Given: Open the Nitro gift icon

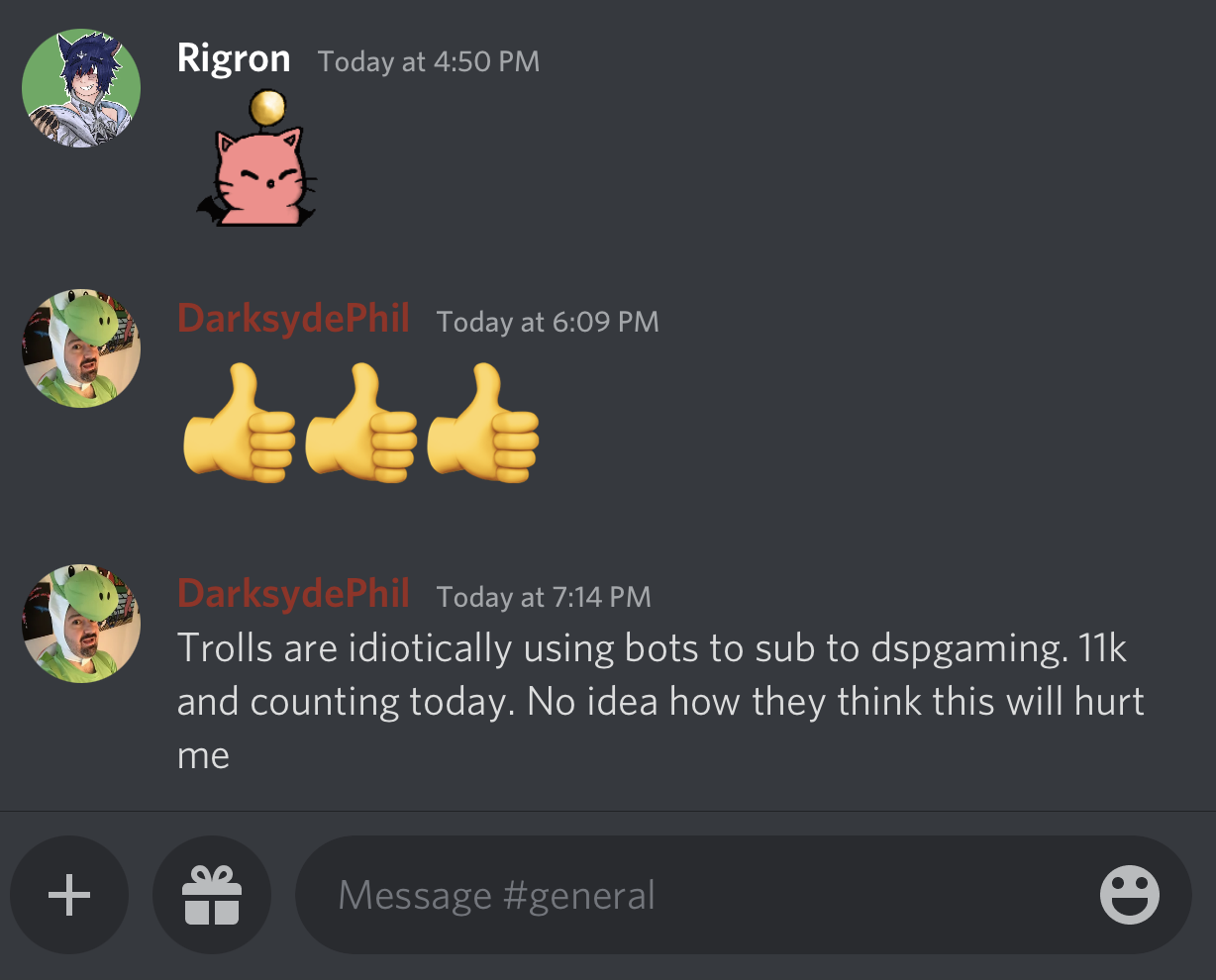Looking at the screenshot, I should pos(212,895).
